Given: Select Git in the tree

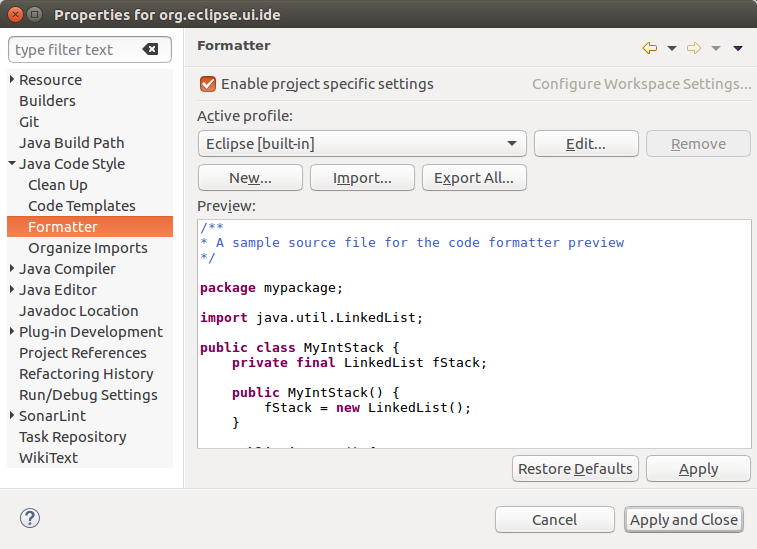Looking at the screenshot, I should [29, 122].
